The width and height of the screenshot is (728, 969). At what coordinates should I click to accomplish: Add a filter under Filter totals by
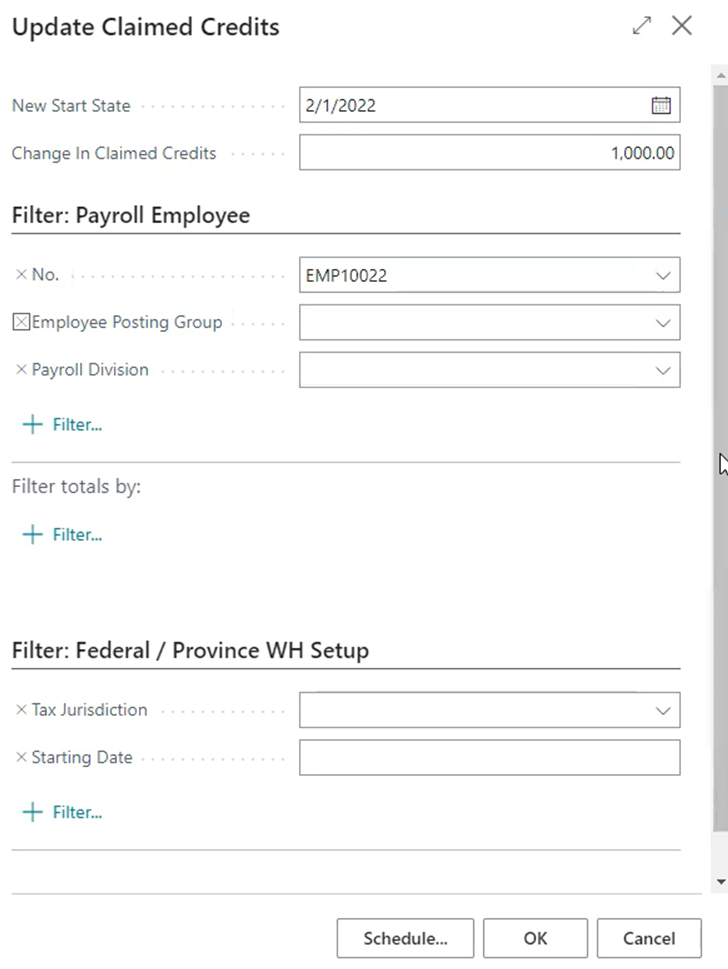click(62, 535)
